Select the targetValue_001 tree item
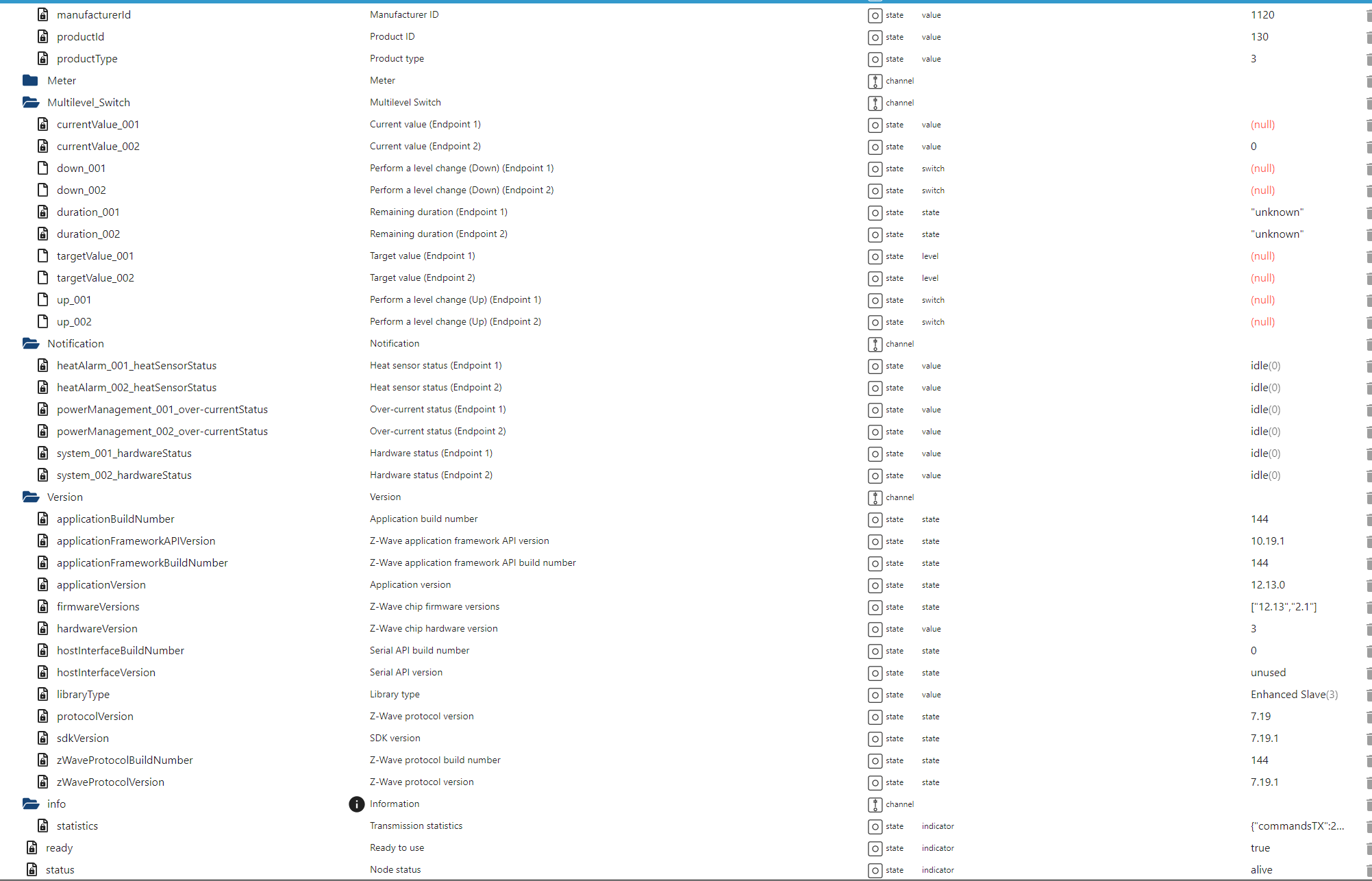This screenshot has width=1372, height=881. [x=95, y=256]
